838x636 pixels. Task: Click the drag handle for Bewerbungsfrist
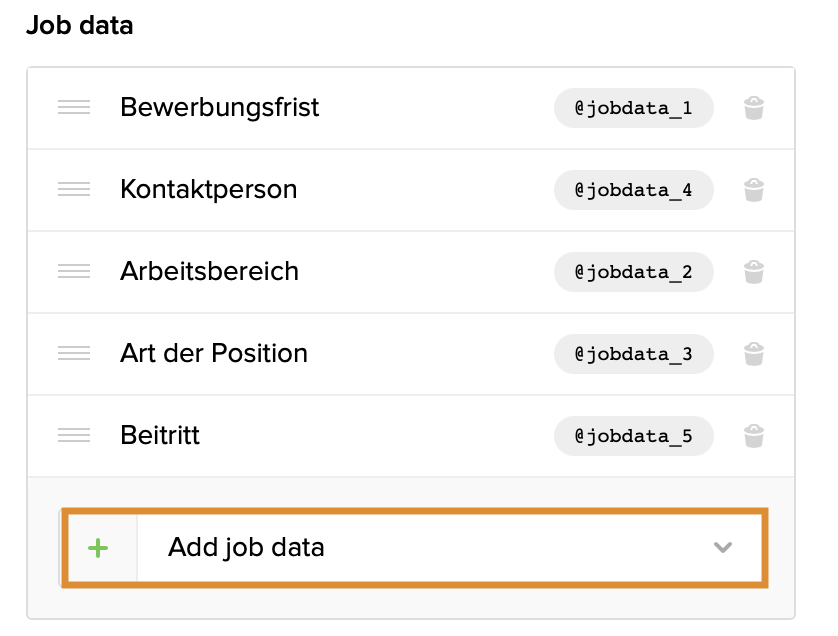(74, 108)
